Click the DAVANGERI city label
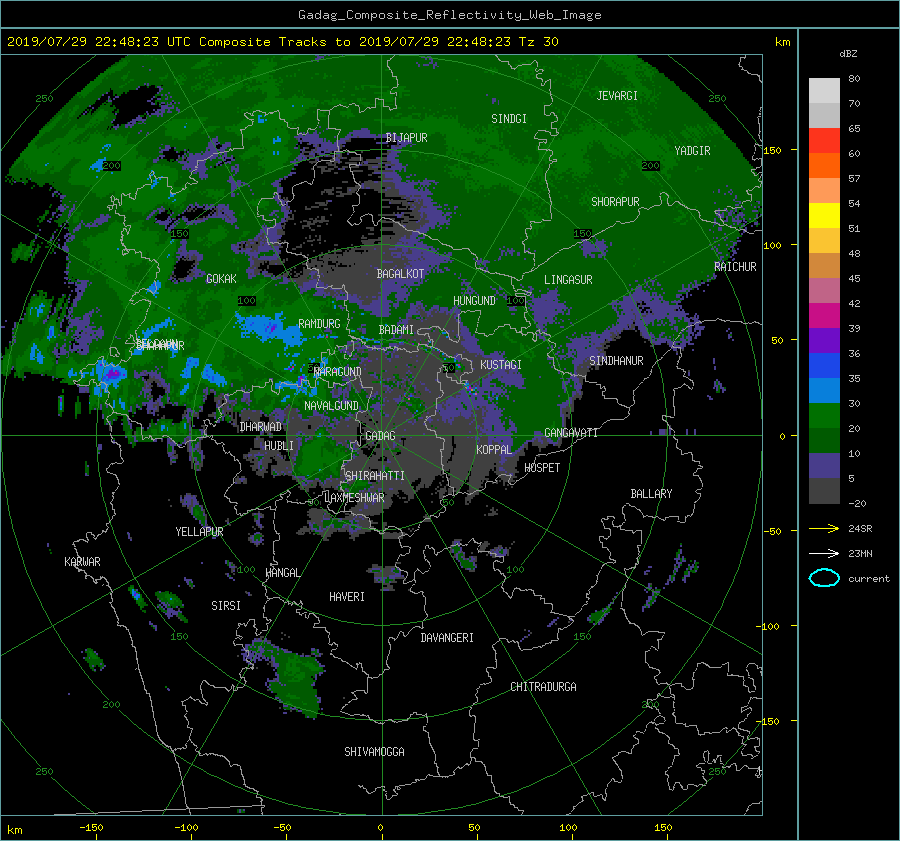900x841 pixels. [x=447, y=638]
